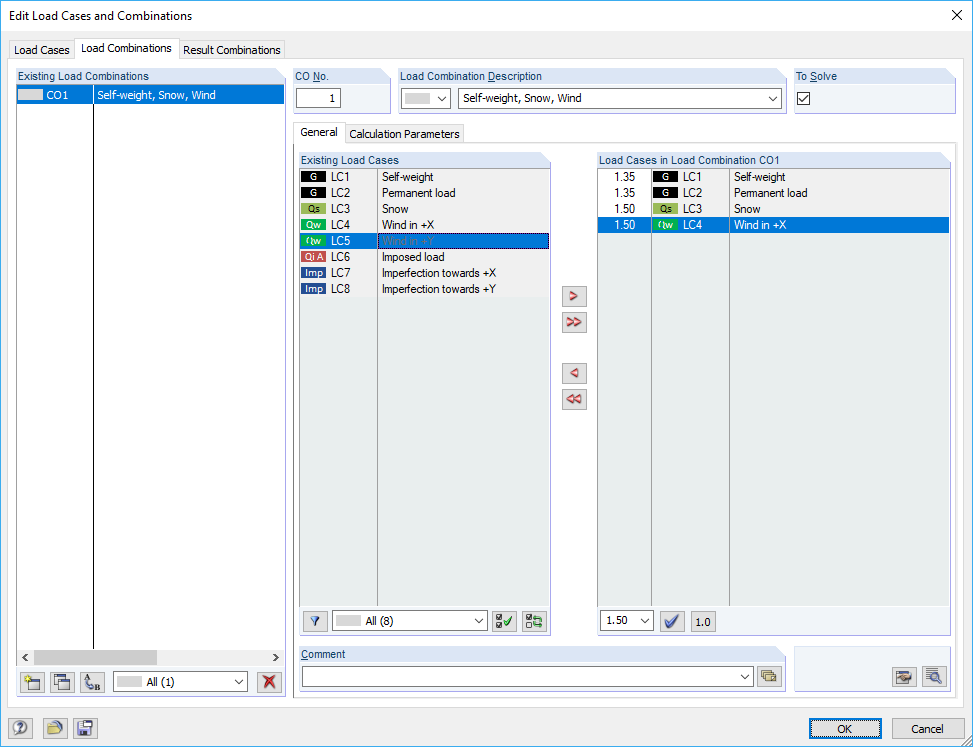Click the Imp icon of LC7
Viewport: 973px width, 747px height.
click(313, 273)
